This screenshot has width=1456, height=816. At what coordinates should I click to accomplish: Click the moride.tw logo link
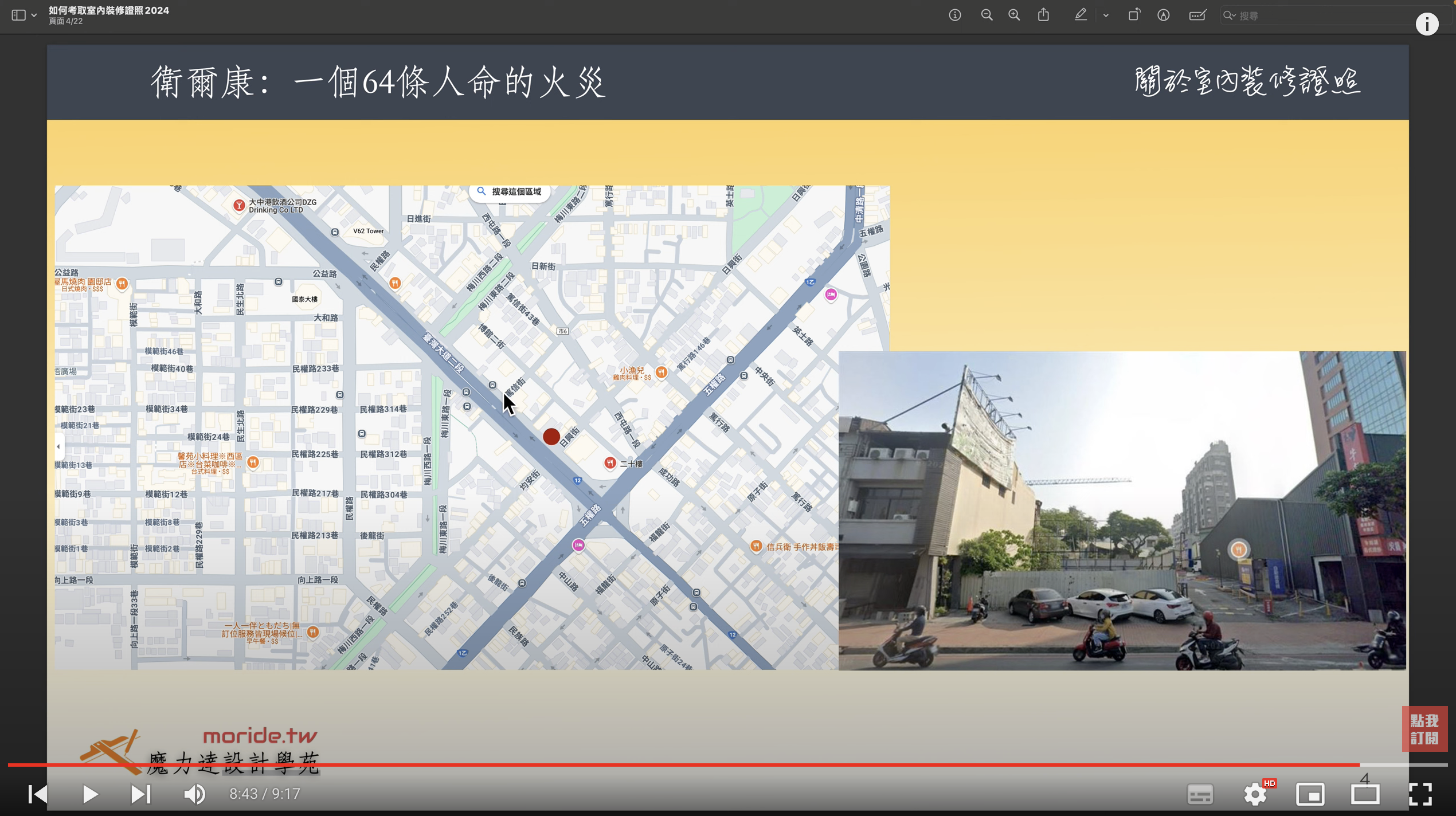(260, 736)
